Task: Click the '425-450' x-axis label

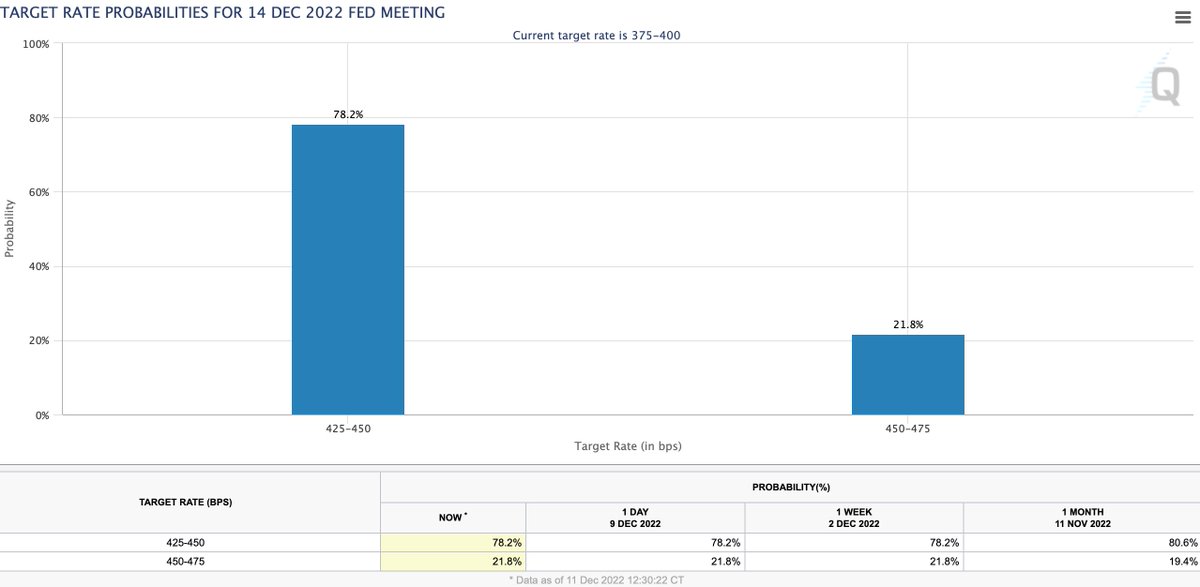Action: click(347, 427)
